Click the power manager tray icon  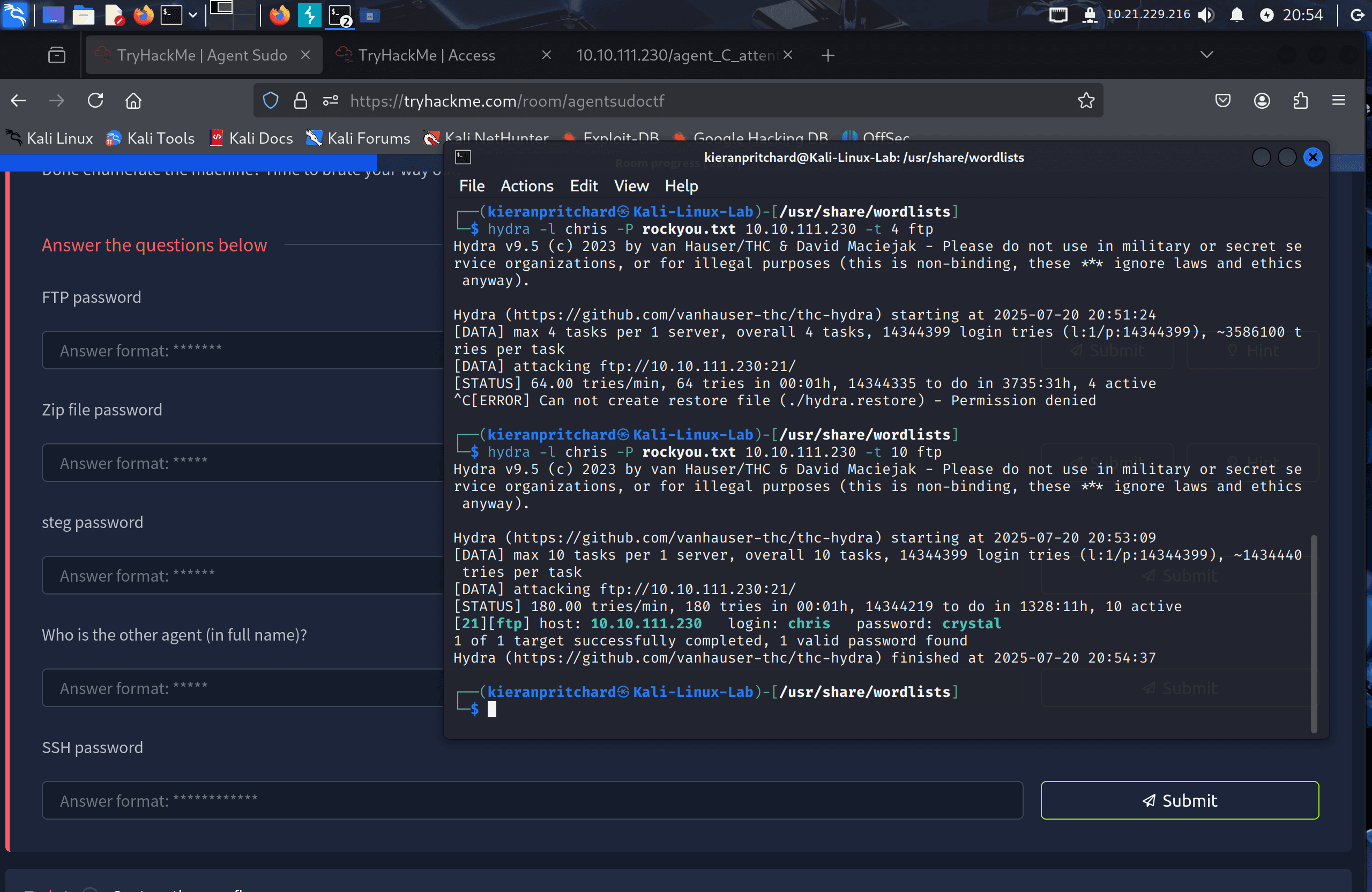click(1266, 15)
